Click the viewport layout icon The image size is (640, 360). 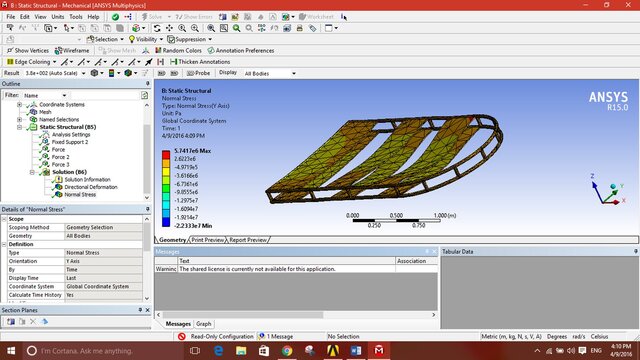click(329, 28)
